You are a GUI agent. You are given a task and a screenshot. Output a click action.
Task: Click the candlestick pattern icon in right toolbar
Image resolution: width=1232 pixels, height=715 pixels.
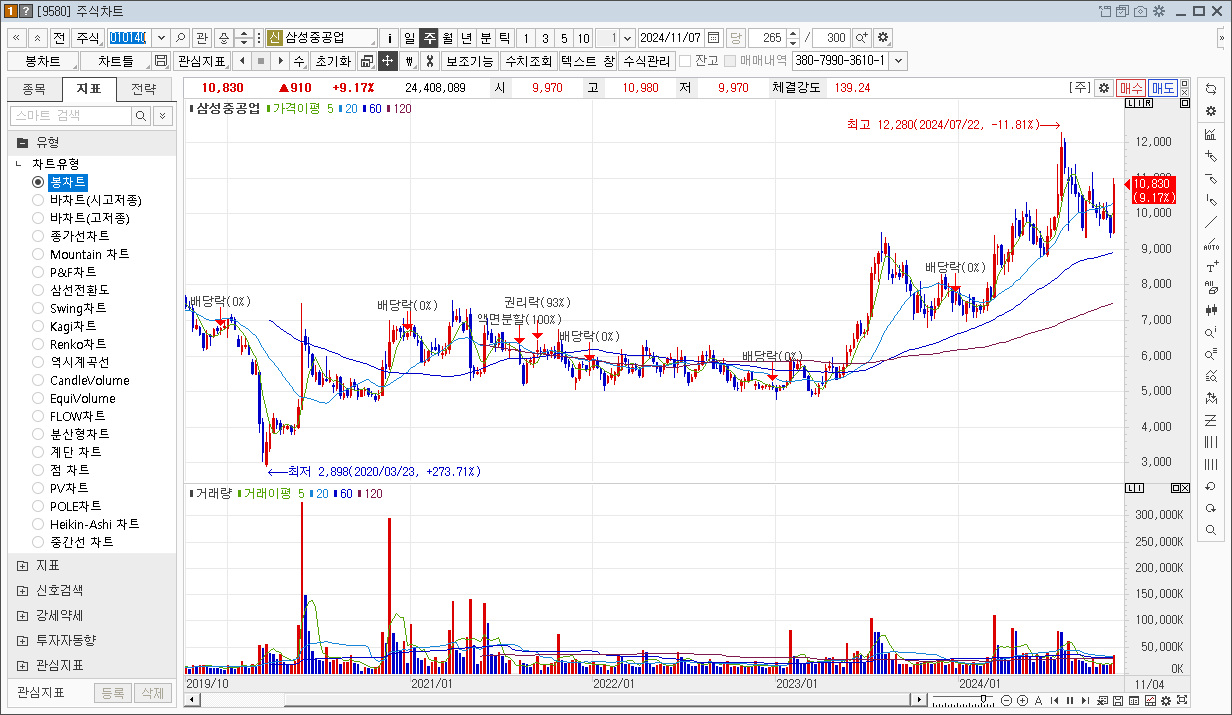pyautogui.click(x=1211, y=310)
